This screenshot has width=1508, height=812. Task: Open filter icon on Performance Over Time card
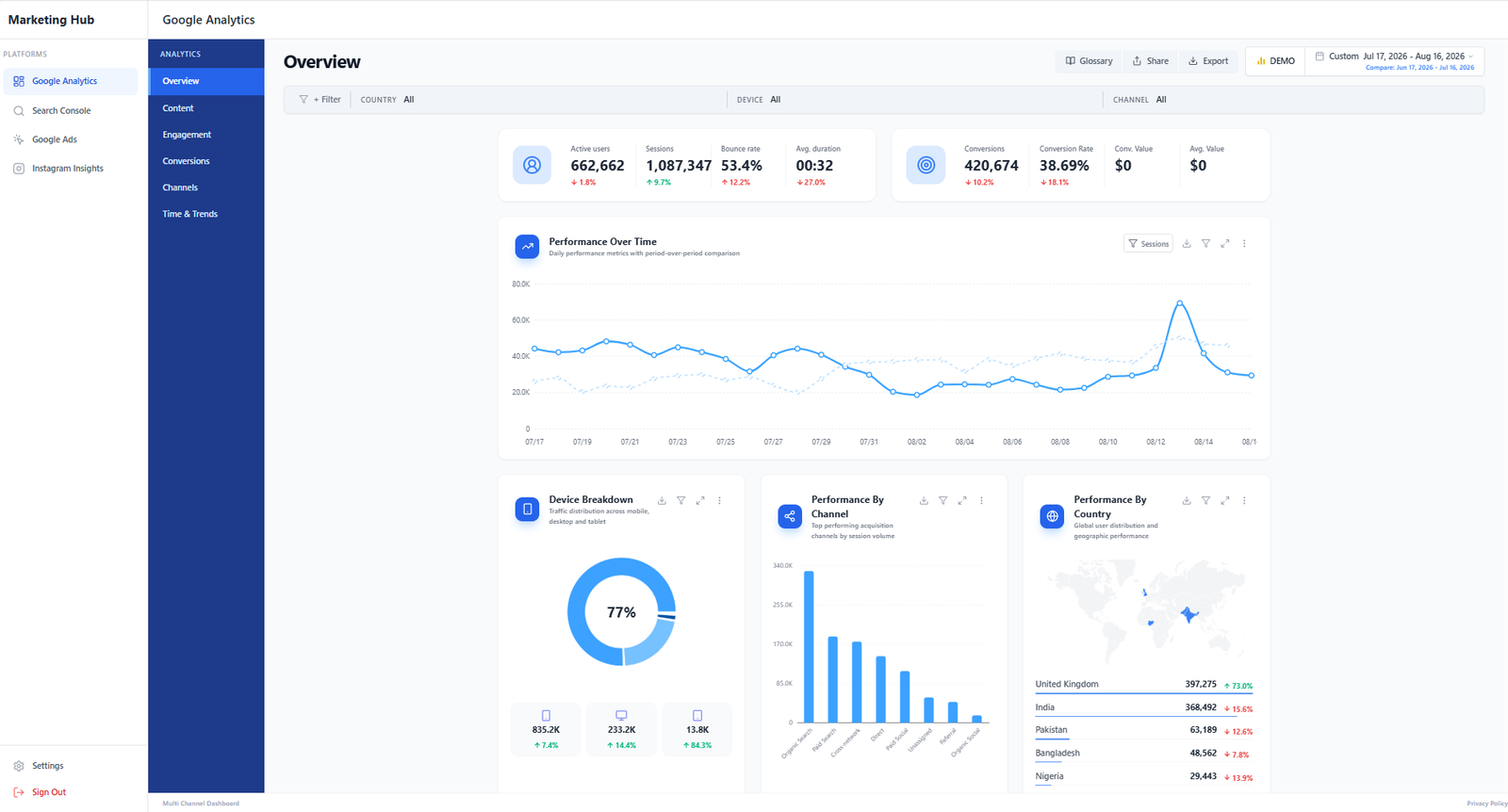[x=1205, y=244]
